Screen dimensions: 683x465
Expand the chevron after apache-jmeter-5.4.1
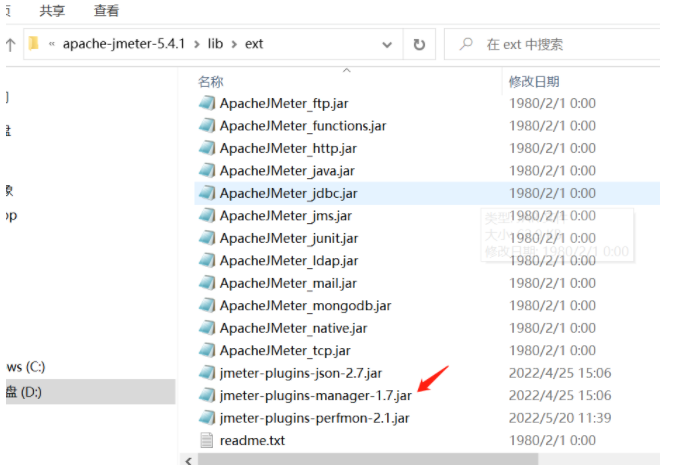tap(197, 44)
